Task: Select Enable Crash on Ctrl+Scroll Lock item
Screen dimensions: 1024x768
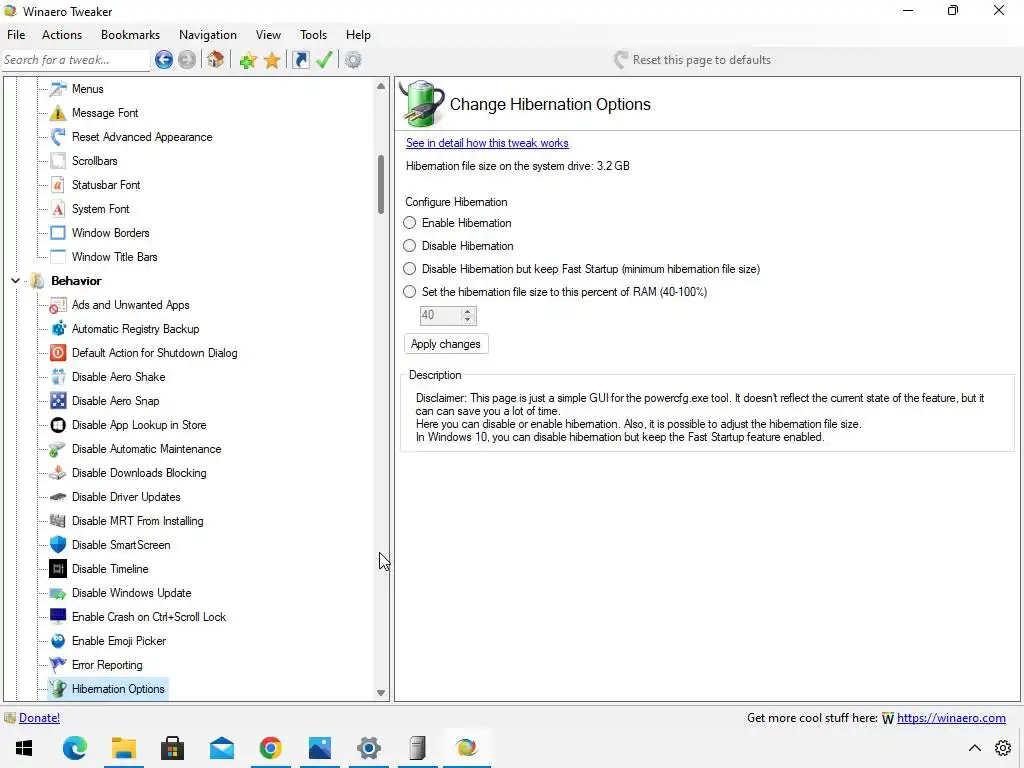Action: pos(149,617)
